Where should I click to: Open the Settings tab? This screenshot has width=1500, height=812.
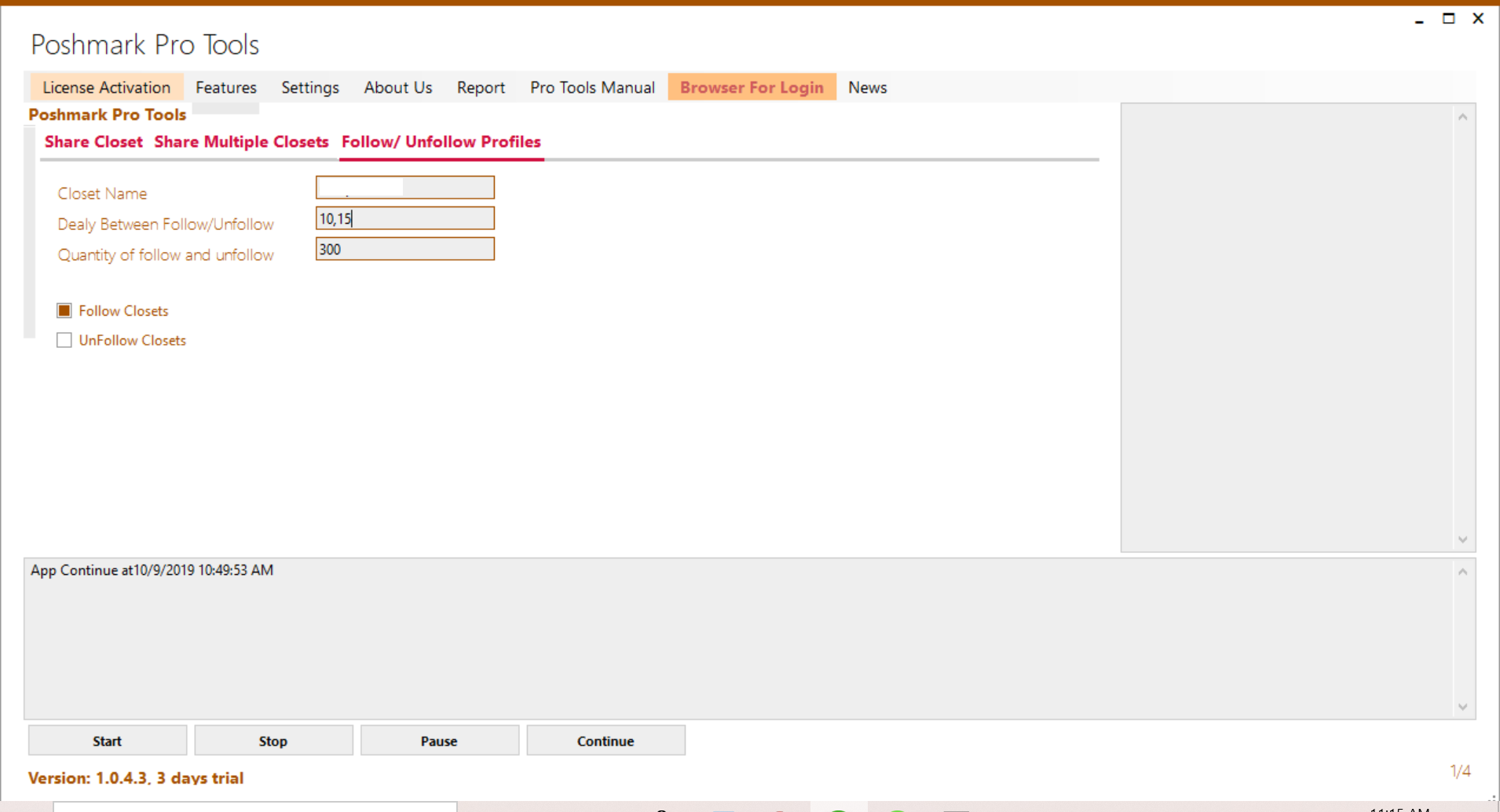(310, 87)
